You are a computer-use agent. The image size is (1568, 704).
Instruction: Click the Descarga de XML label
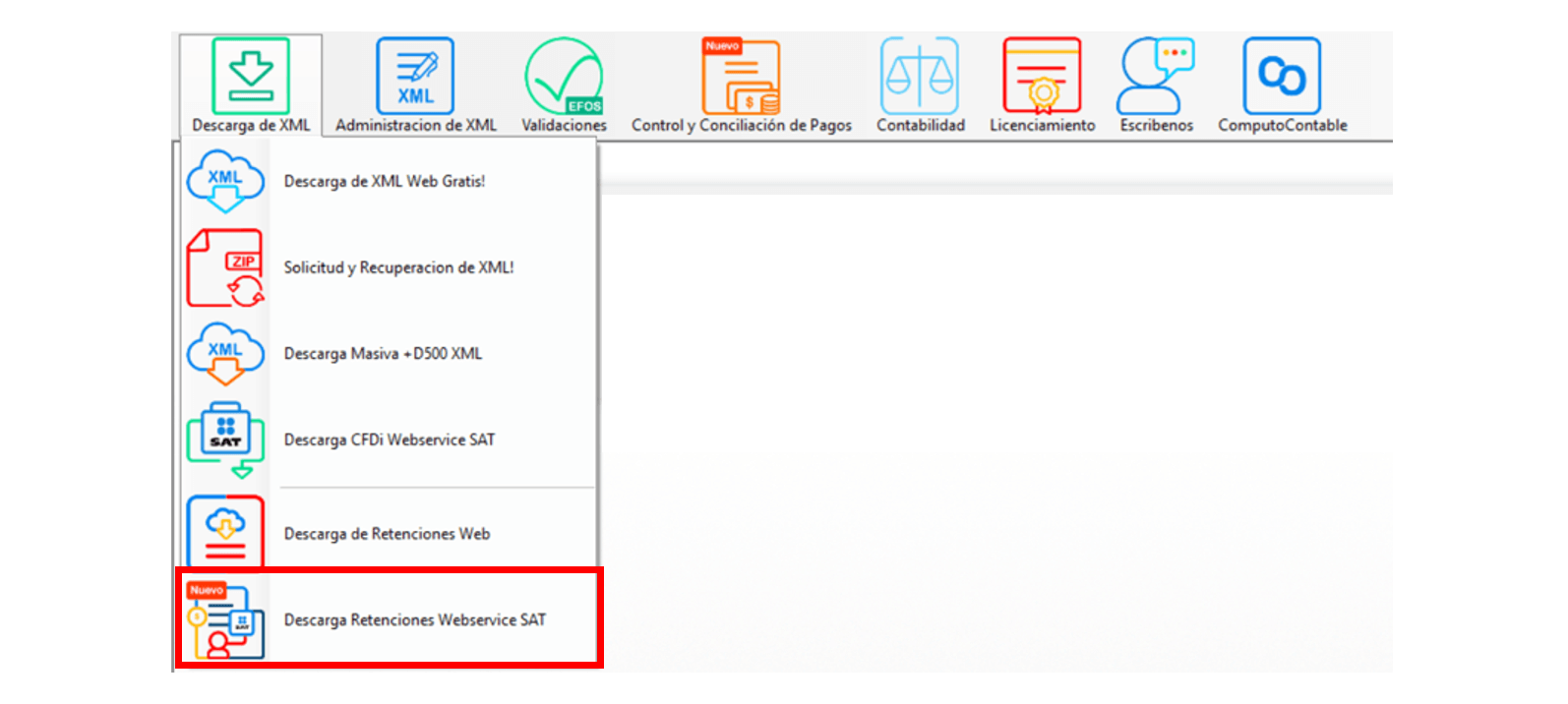coord(251,126)
